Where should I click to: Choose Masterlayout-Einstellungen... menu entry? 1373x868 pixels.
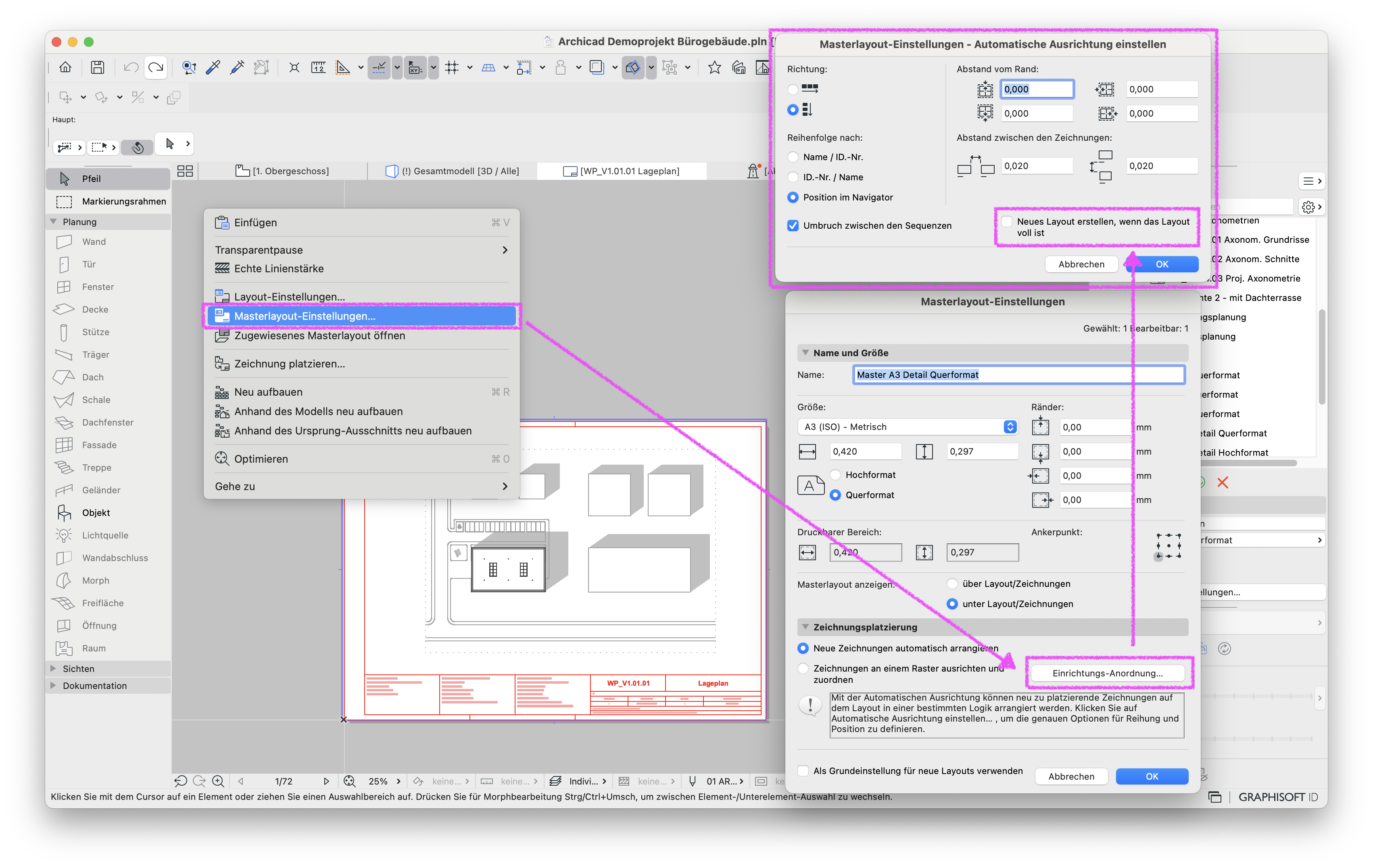click(361, 316)
